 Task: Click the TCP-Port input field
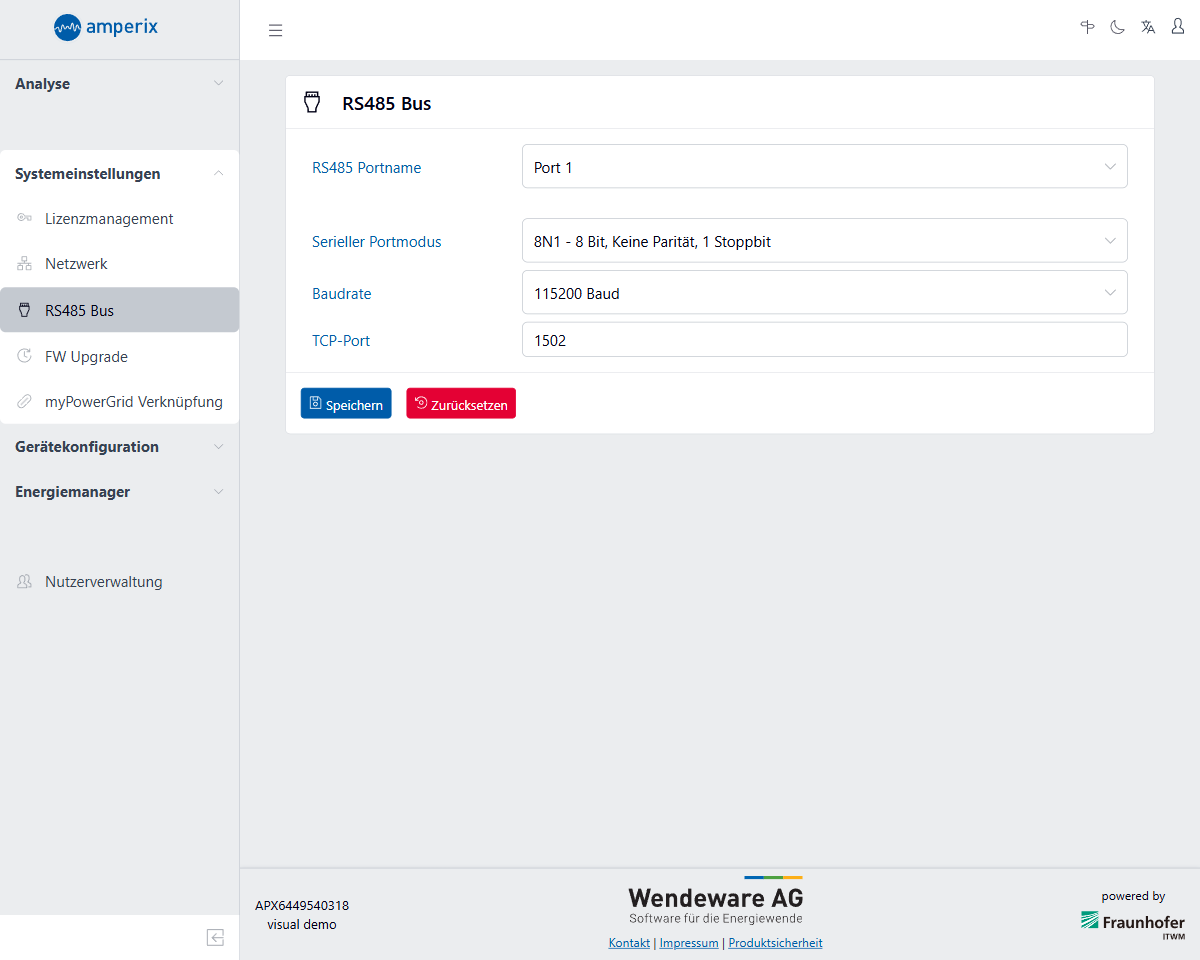(x=824, y=340)
